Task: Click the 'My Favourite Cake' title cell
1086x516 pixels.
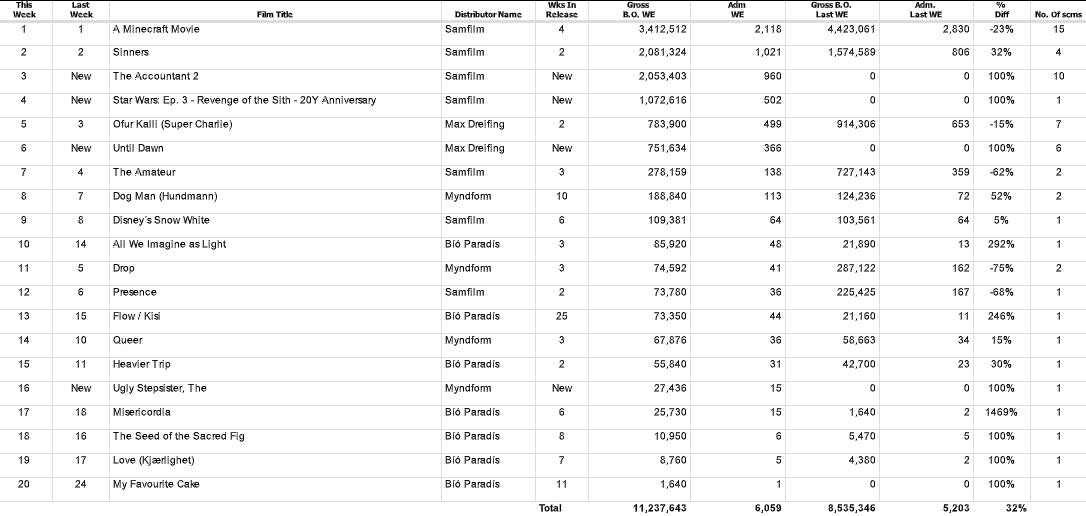Action: click(156, 484)
